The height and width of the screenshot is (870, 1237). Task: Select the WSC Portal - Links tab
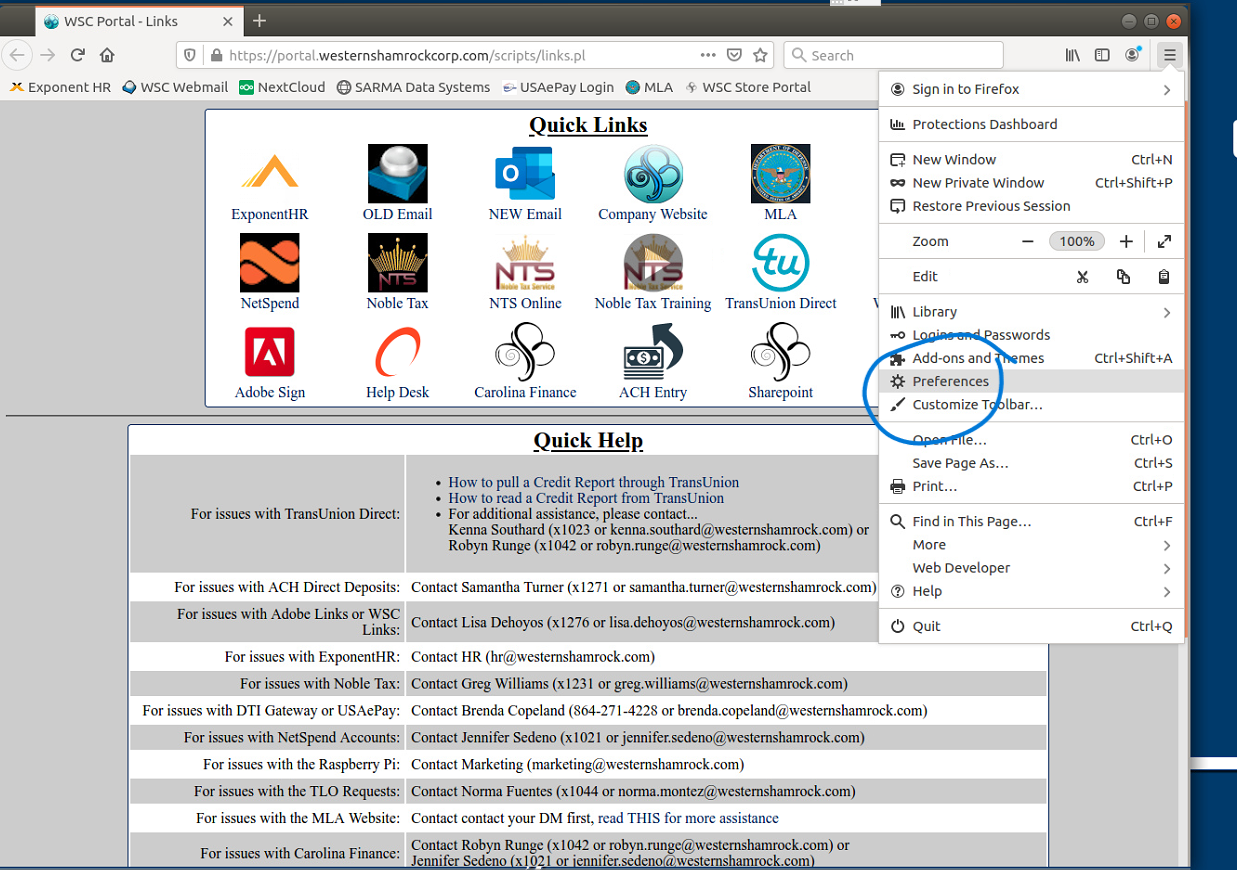point(139,21)
